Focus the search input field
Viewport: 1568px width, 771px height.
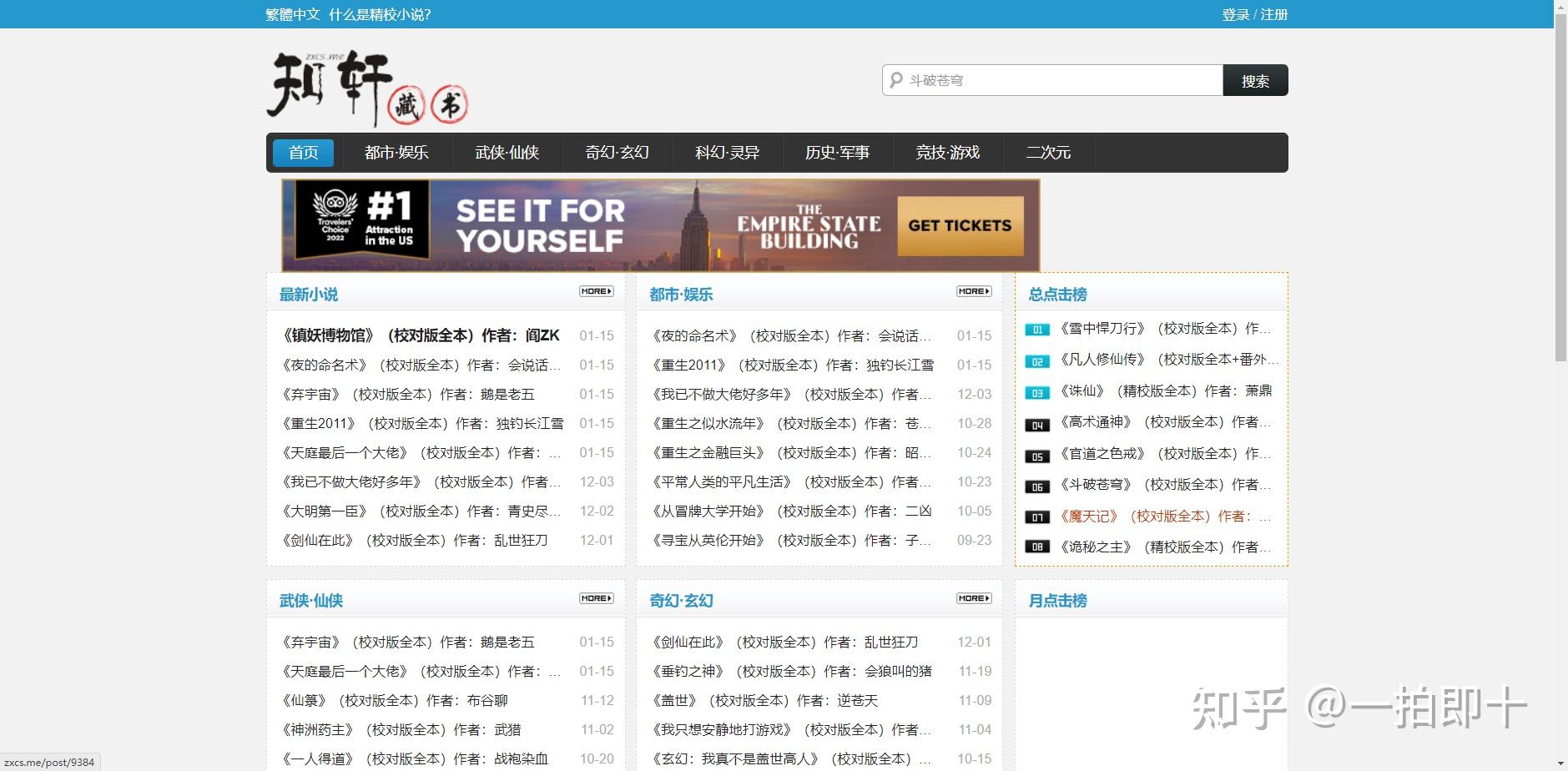click(1053, 80)
